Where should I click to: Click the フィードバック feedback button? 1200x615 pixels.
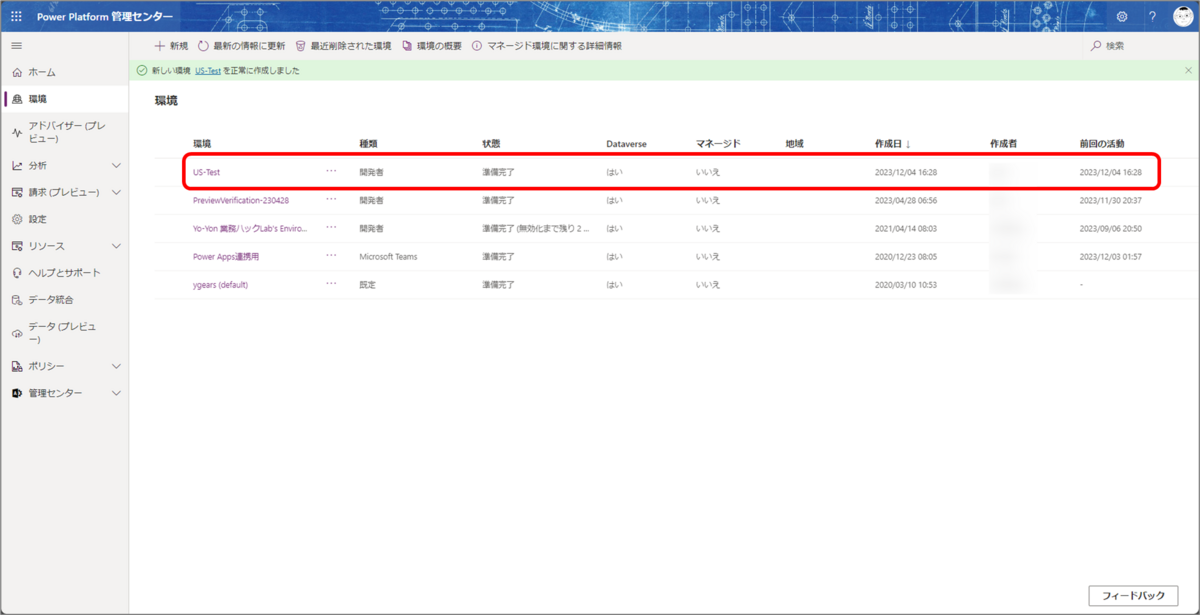pyautogui.click(x=1133, y=596)
